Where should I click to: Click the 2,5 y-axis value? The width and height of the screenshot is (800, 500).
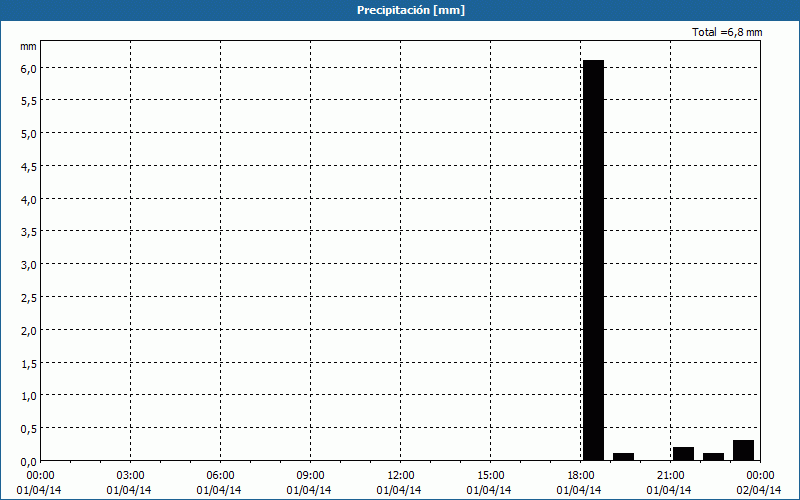point(29,298)
